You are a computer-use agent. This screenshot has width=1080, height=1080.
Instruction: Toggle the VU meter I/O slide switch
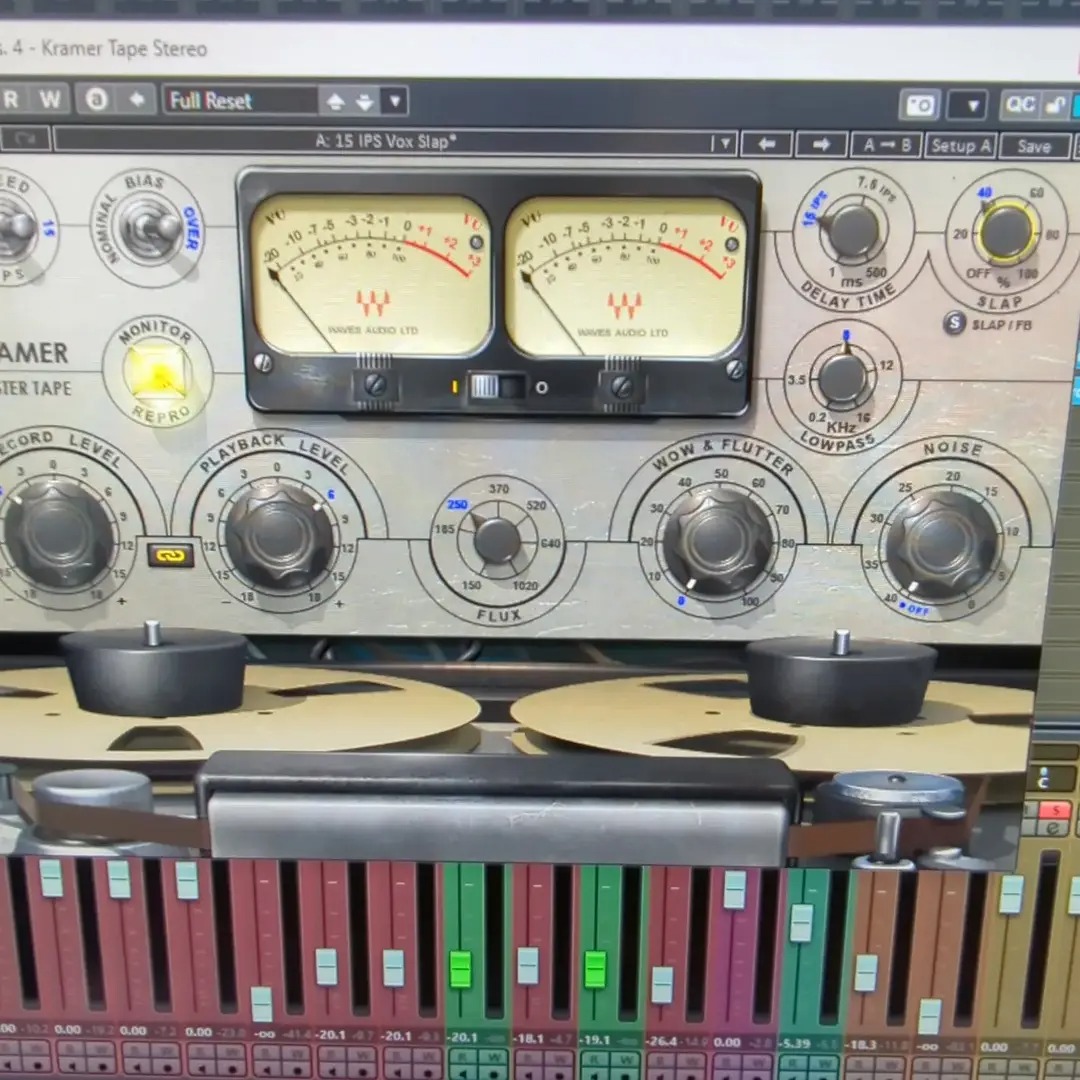497,386
